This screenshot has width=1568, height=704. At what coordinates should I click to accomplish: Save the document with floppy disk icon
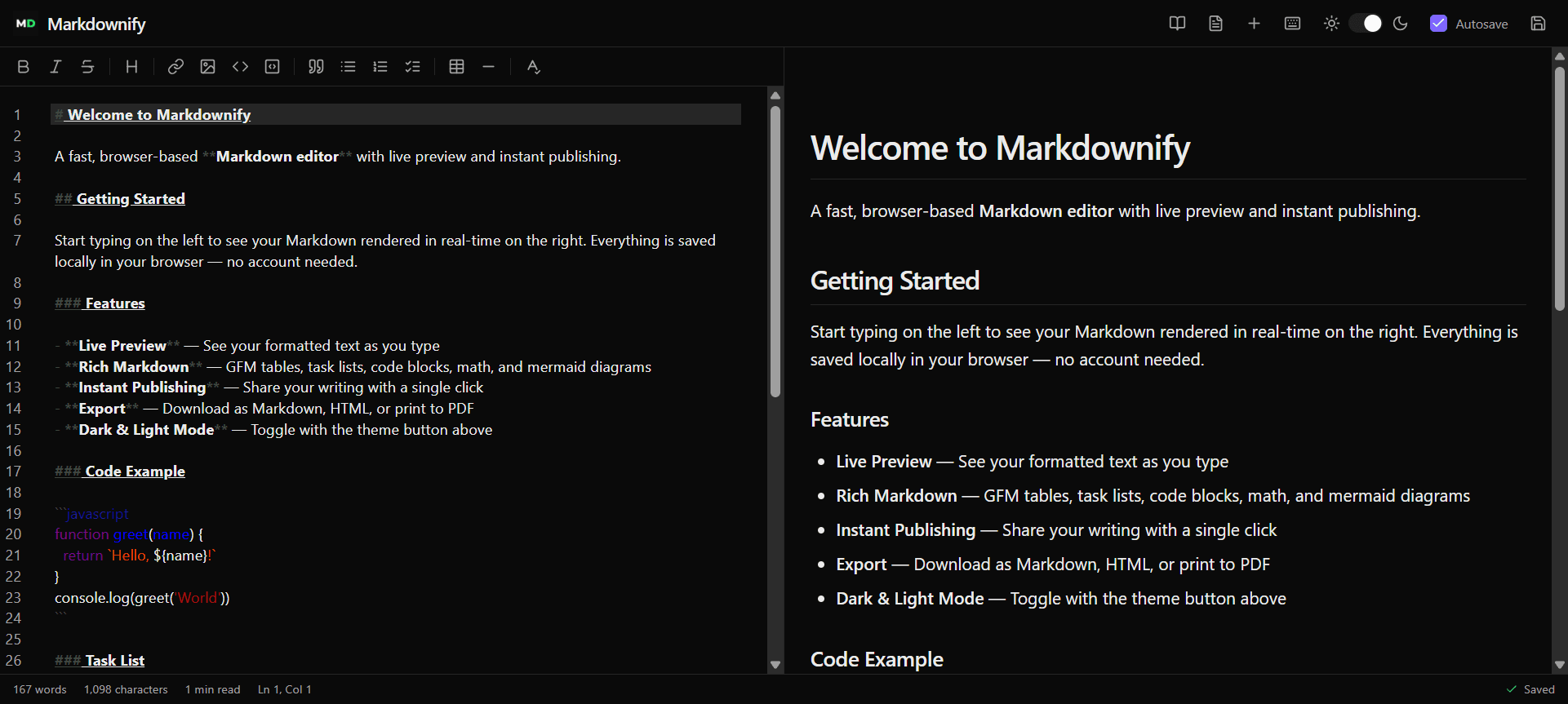tap(1538, 24)
